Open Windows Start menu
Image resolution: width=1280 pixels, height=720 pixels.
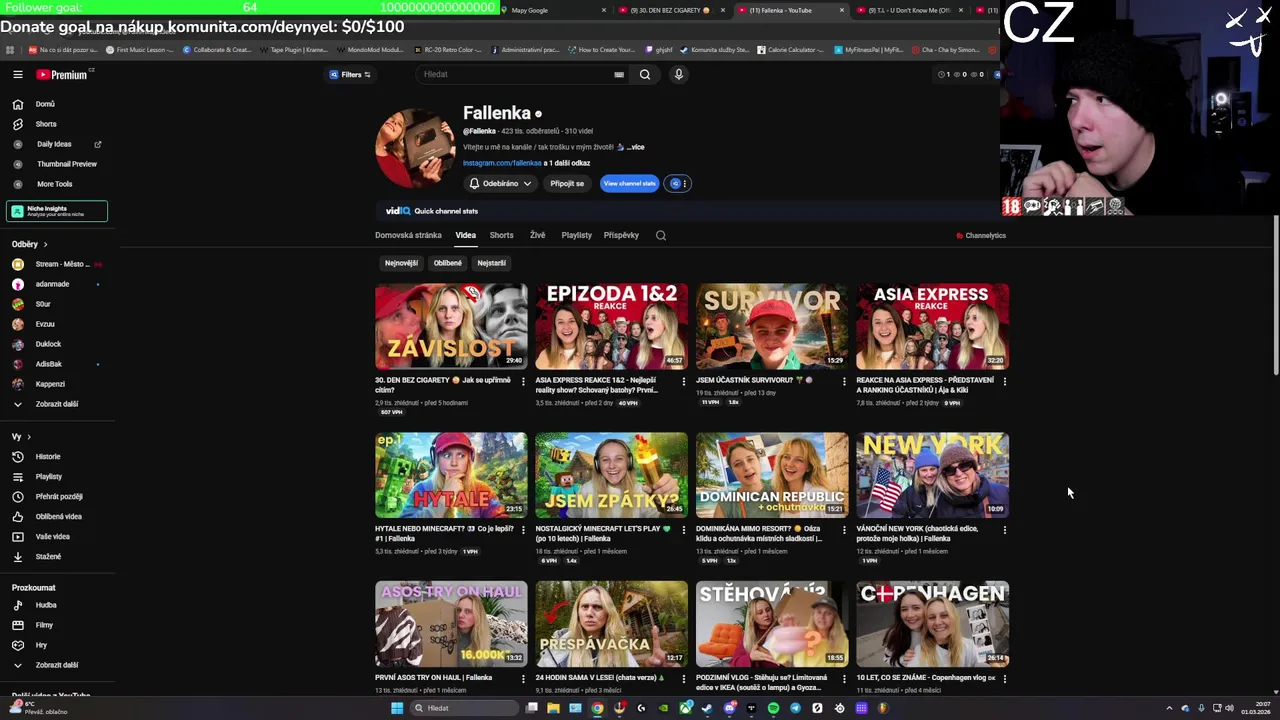[397, 708]
